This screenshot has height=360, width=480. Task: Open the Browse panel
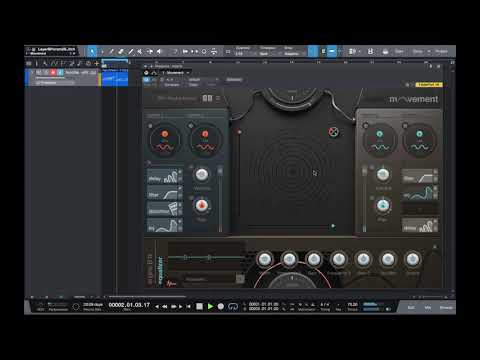446,307
